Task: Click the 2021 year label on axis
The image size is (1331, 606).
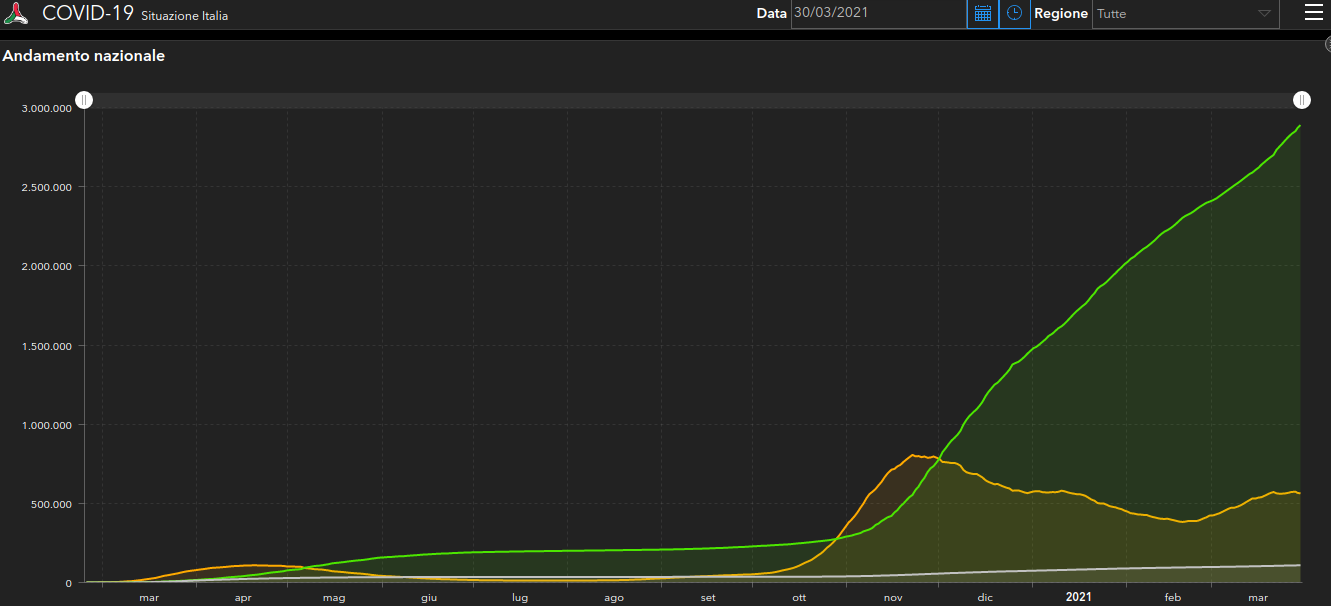Action: click(1078, 597)
